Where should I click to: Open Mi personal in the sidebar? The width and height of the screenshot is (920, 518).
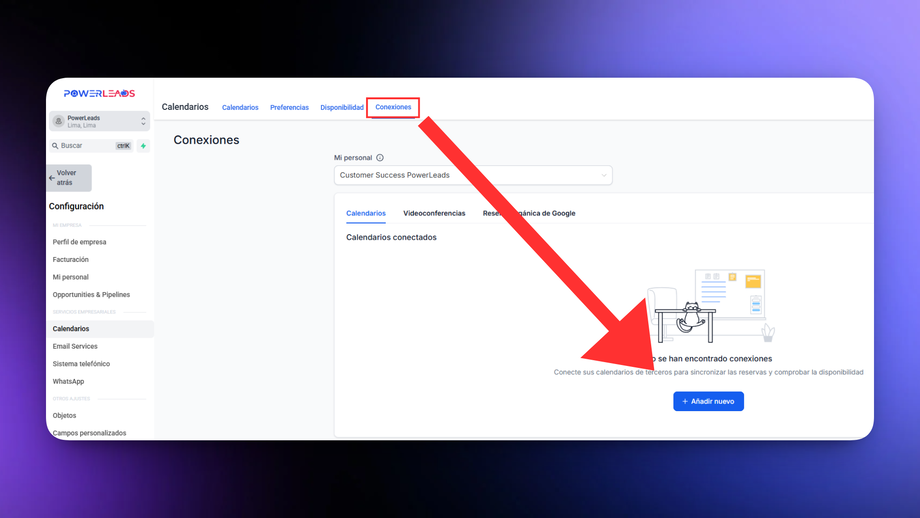70,277
